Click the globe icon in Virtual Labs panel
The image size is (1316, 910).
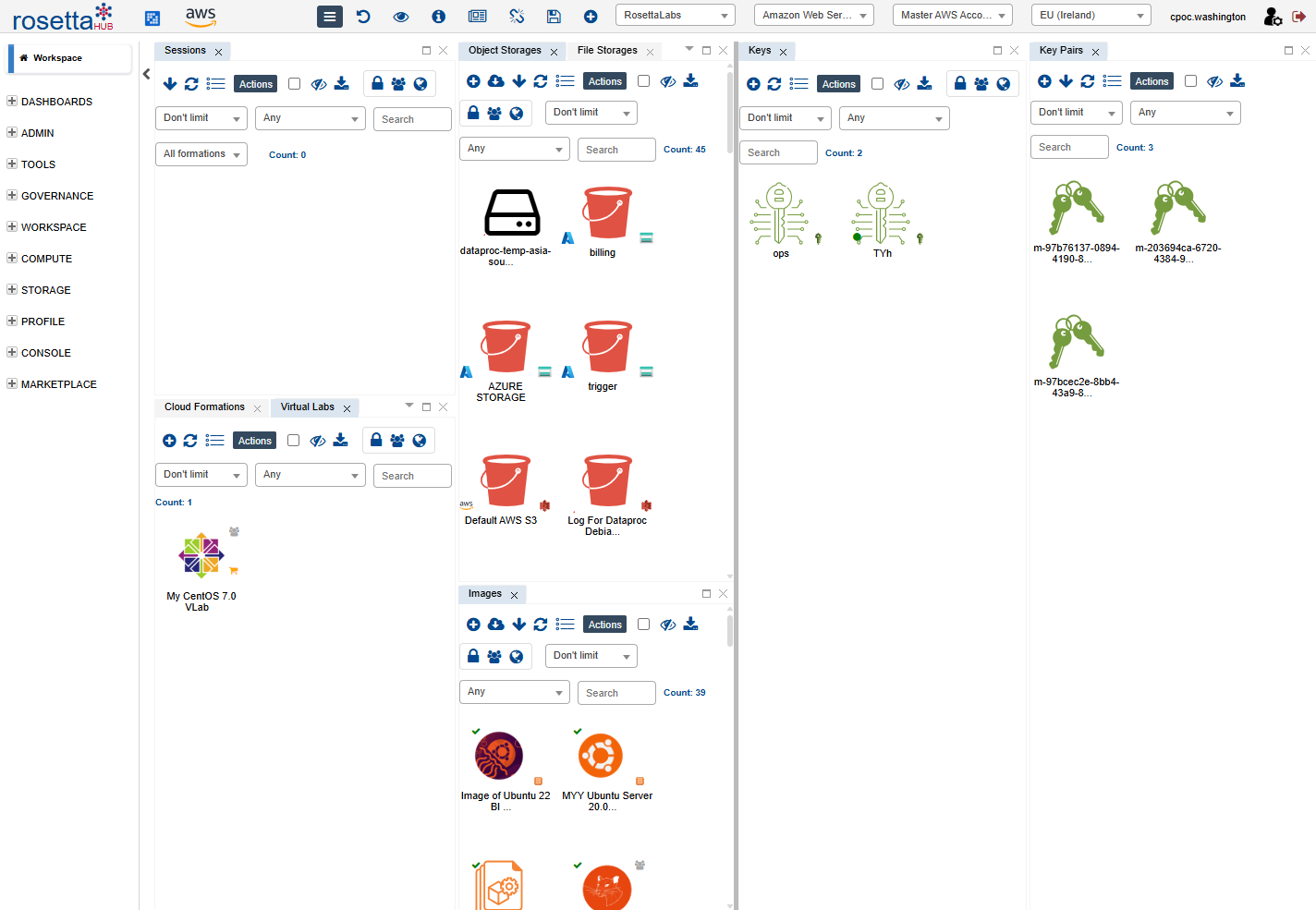(420, 441)
